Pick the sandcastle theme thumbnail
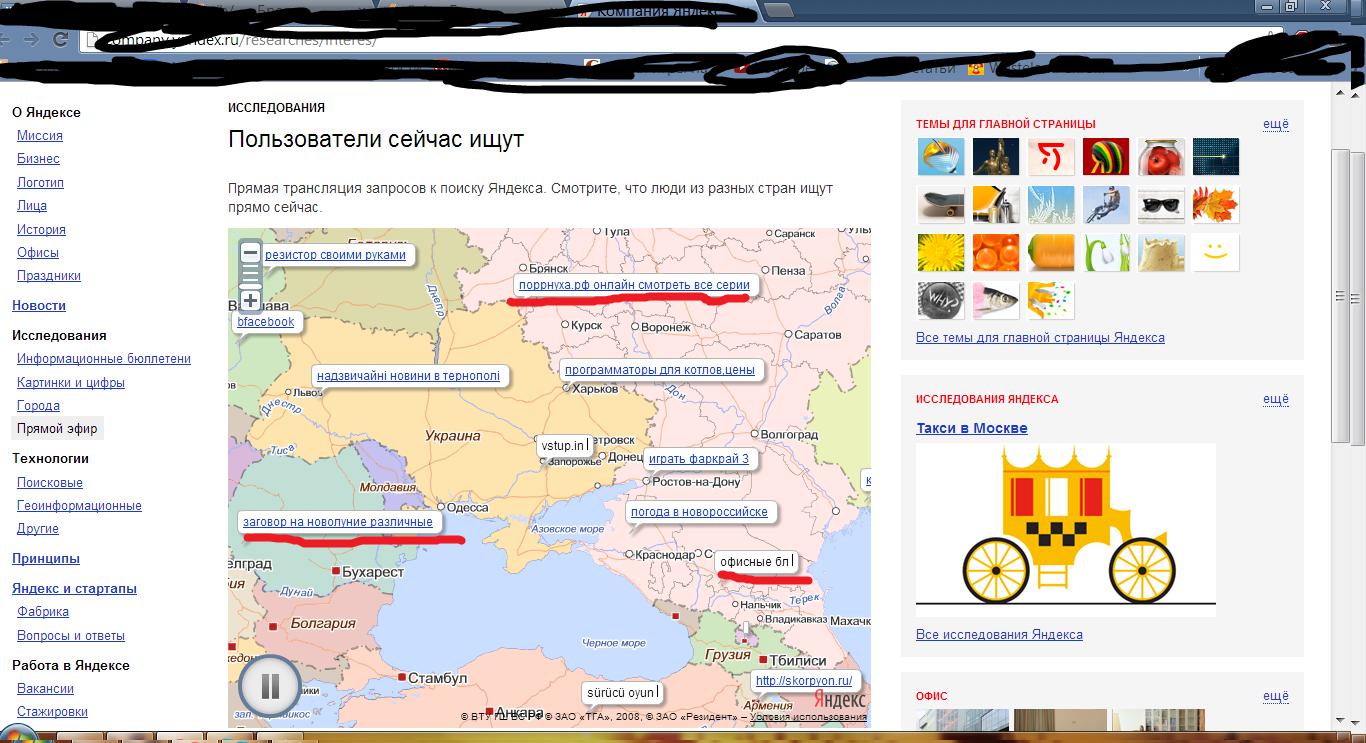Viewport: 1366px width, 743px height. (x=1161, y=253)
